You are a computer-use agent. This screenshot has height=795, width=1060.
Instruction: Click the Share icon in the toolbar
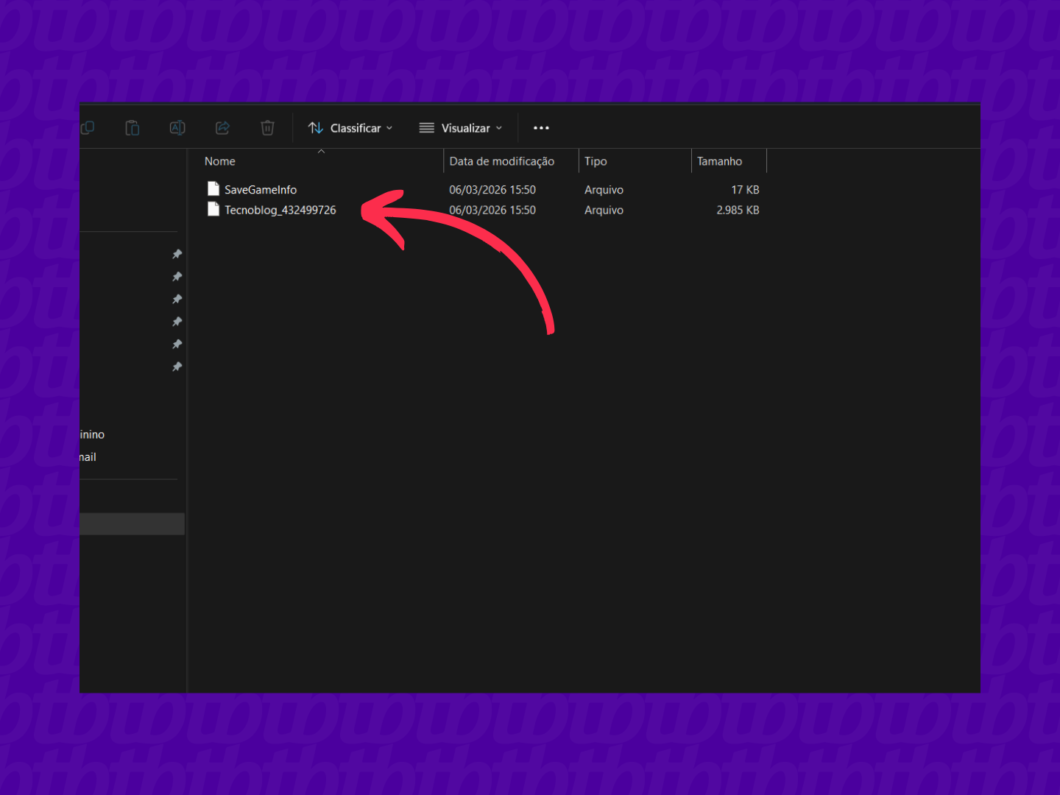point(222,128)
